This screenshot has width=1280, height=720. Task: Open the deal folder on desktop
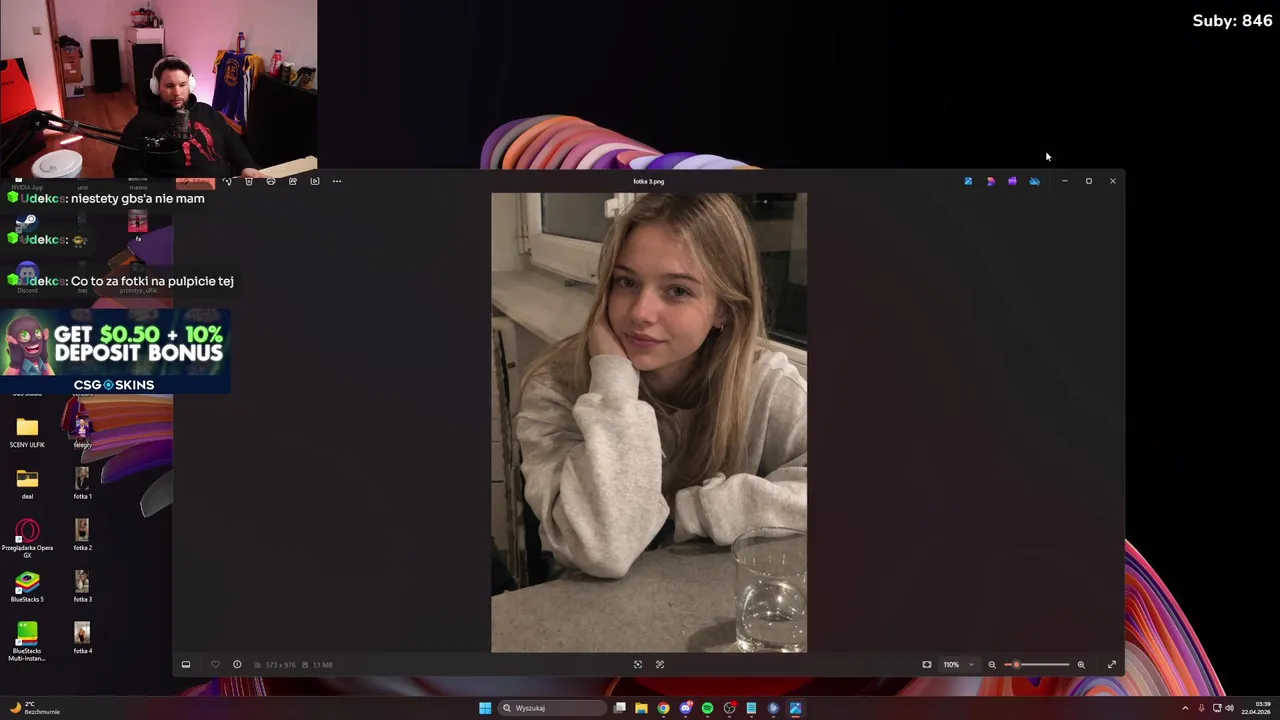click(x=27, y=484)
